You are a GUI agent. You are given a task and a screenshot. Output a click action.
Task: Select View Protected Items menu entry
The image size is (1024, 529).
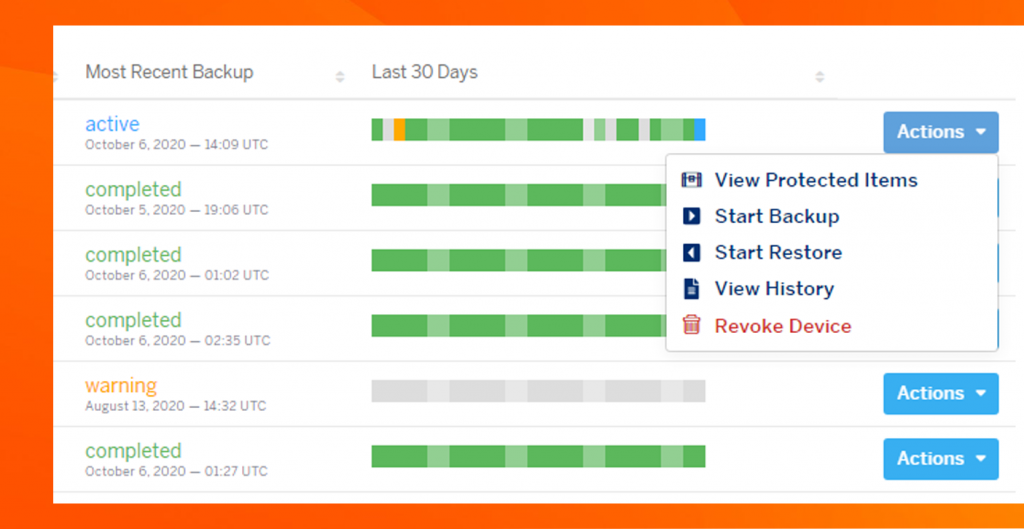[x=815, y=180]
